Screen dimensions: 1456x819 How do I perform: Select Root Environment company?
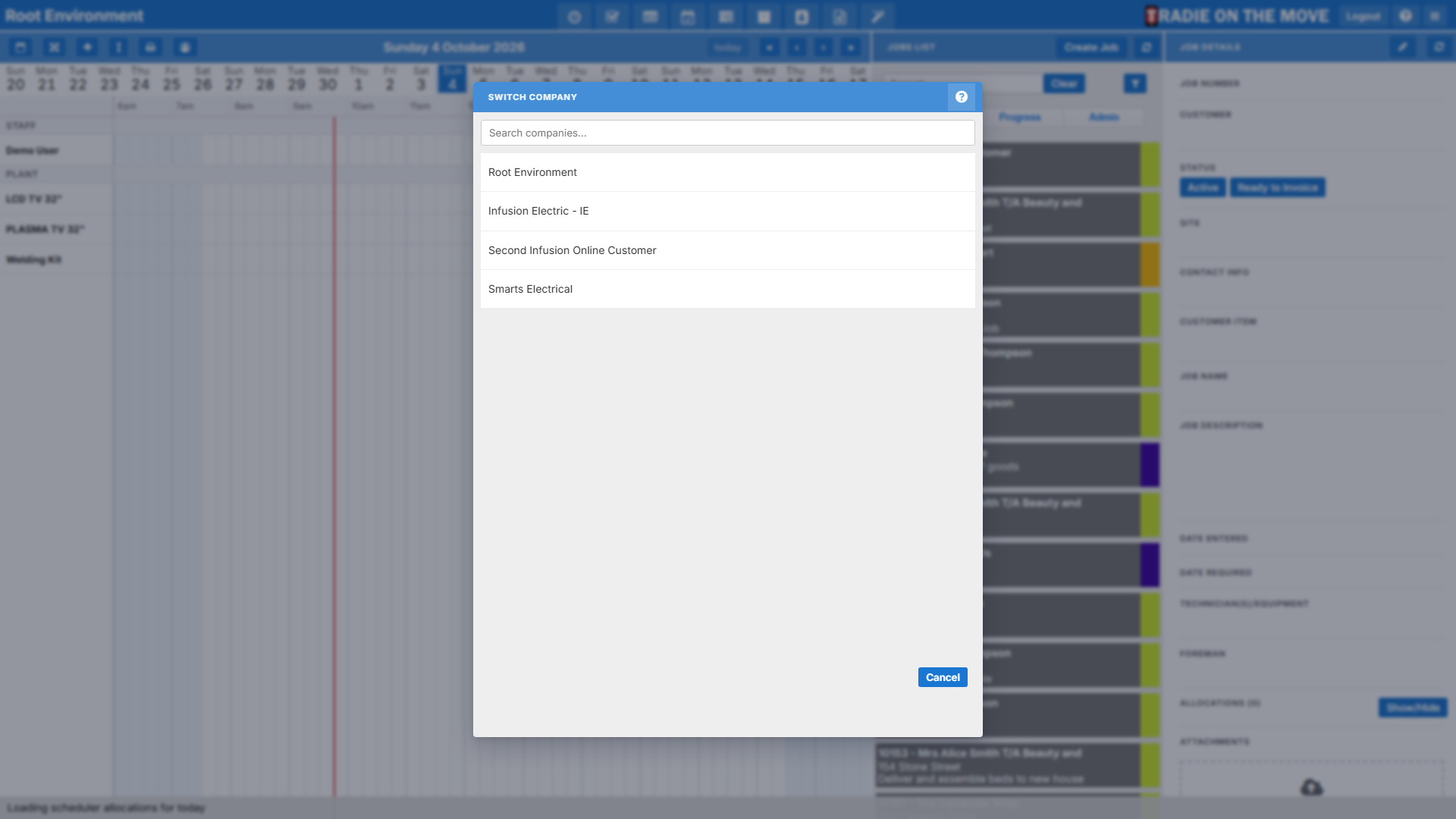727,172
